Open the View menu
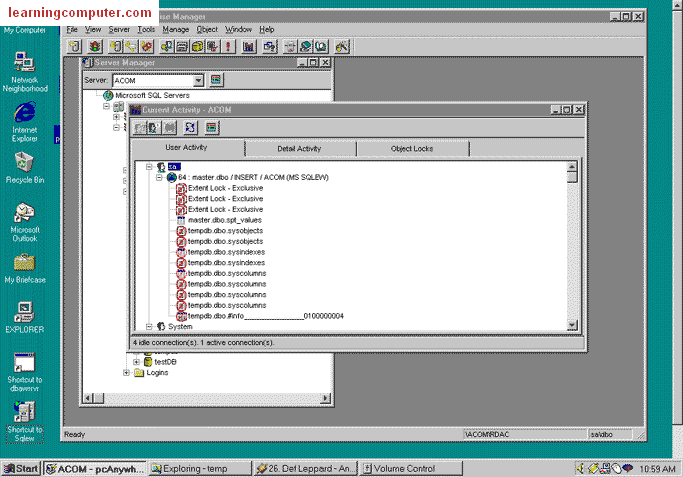This screenshot has width=683, height=477. pos(93,29)
